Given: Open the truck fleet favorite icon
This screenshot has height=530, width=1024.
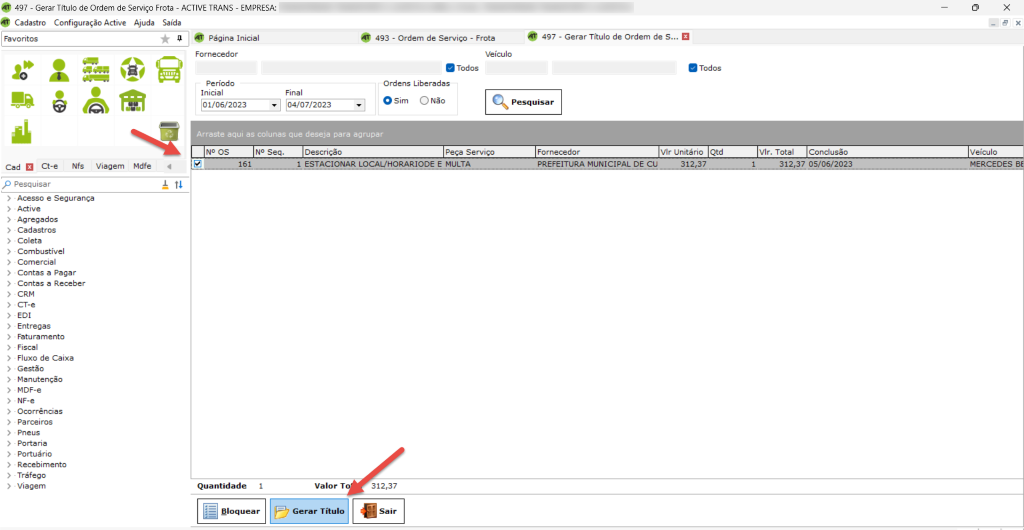Looking at the screenshot, I should pos(96,69).
